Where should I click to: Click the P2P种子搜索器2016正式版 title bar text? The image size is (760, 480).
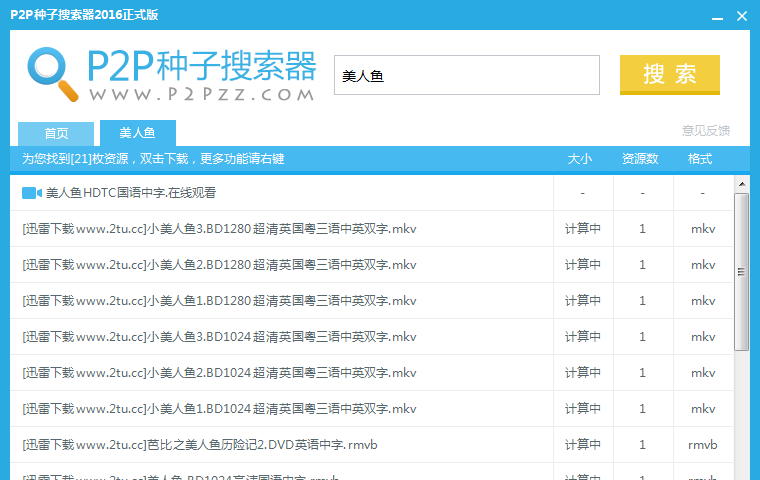(x=84, y=15)
